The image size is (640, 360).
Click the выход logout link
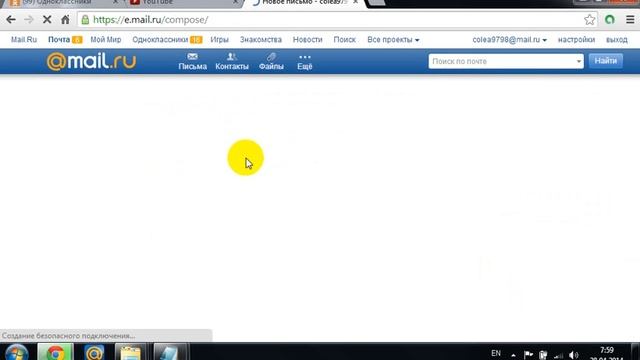[x=617, y=40]
